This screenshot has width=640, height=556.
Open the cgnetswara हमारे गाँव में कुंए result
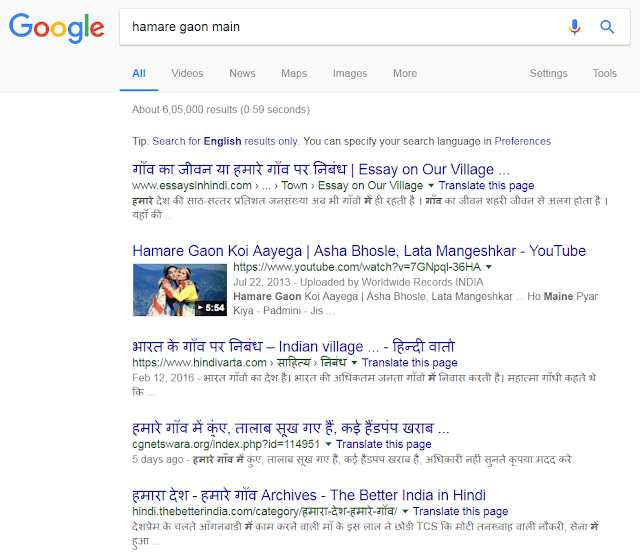point(291,428)
